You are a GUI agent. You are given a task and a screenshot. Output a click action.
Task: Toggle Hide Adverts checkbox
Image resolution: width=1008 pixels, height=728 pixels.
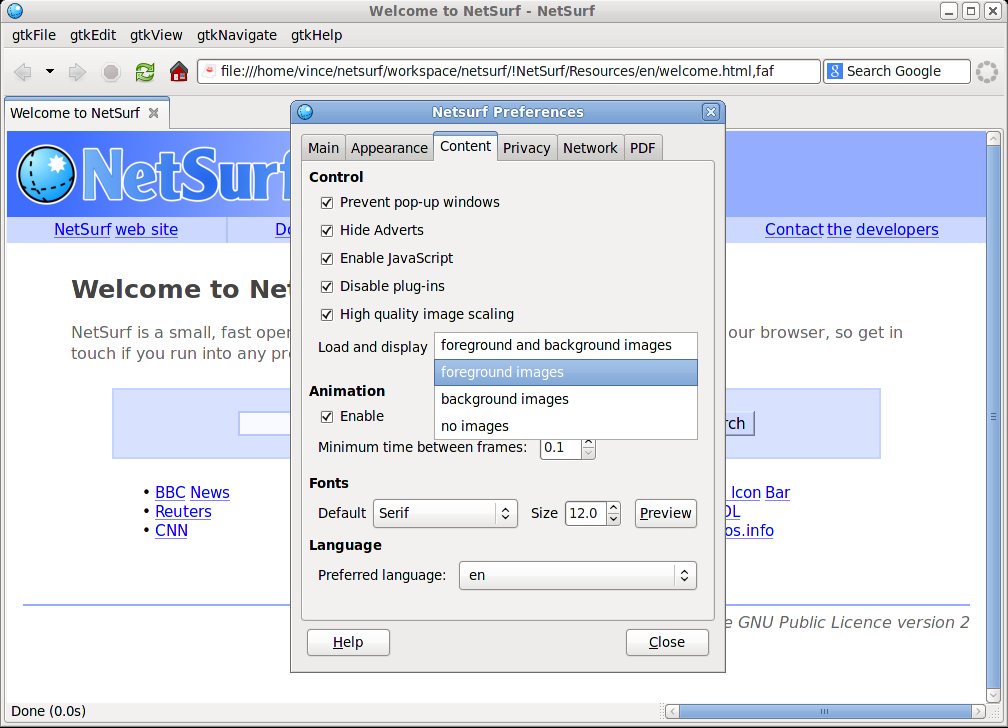pos(327,230)
